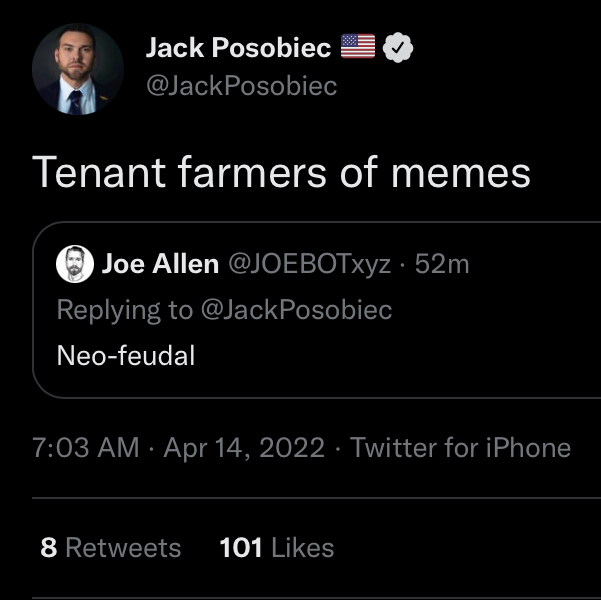This screenshot has height=600, width=601.
Task: Click the verified checkmark badge
Action: point(398,48)
